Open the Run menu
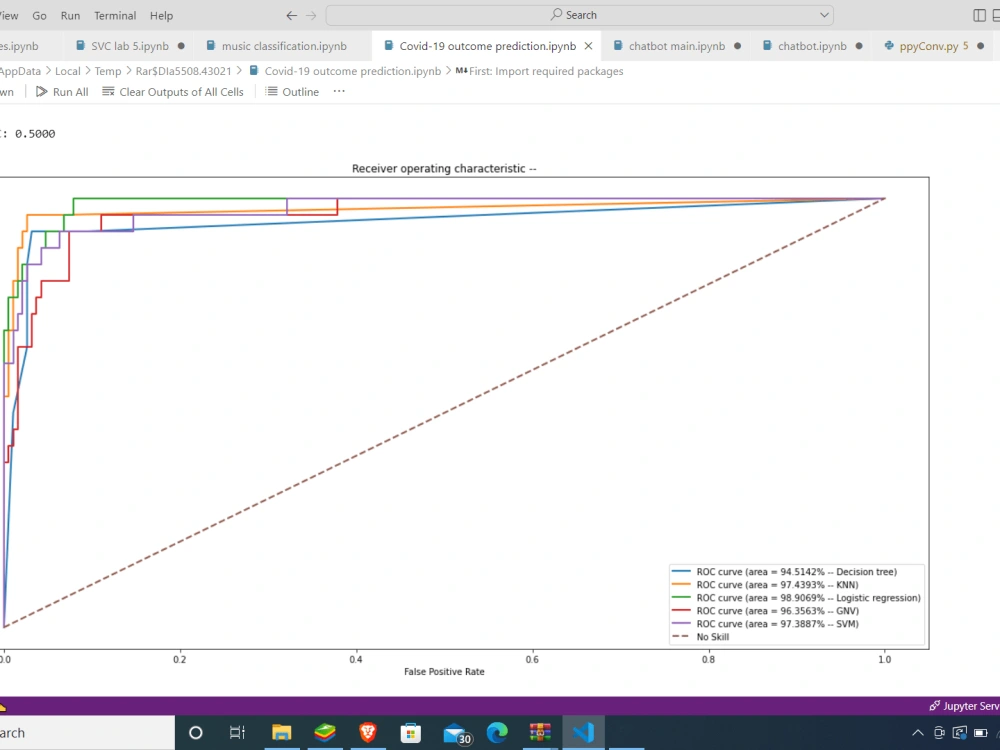Image resolution: width=1000 pixels, height=750 pixels. pyautogui.click(x=70, y=15)
